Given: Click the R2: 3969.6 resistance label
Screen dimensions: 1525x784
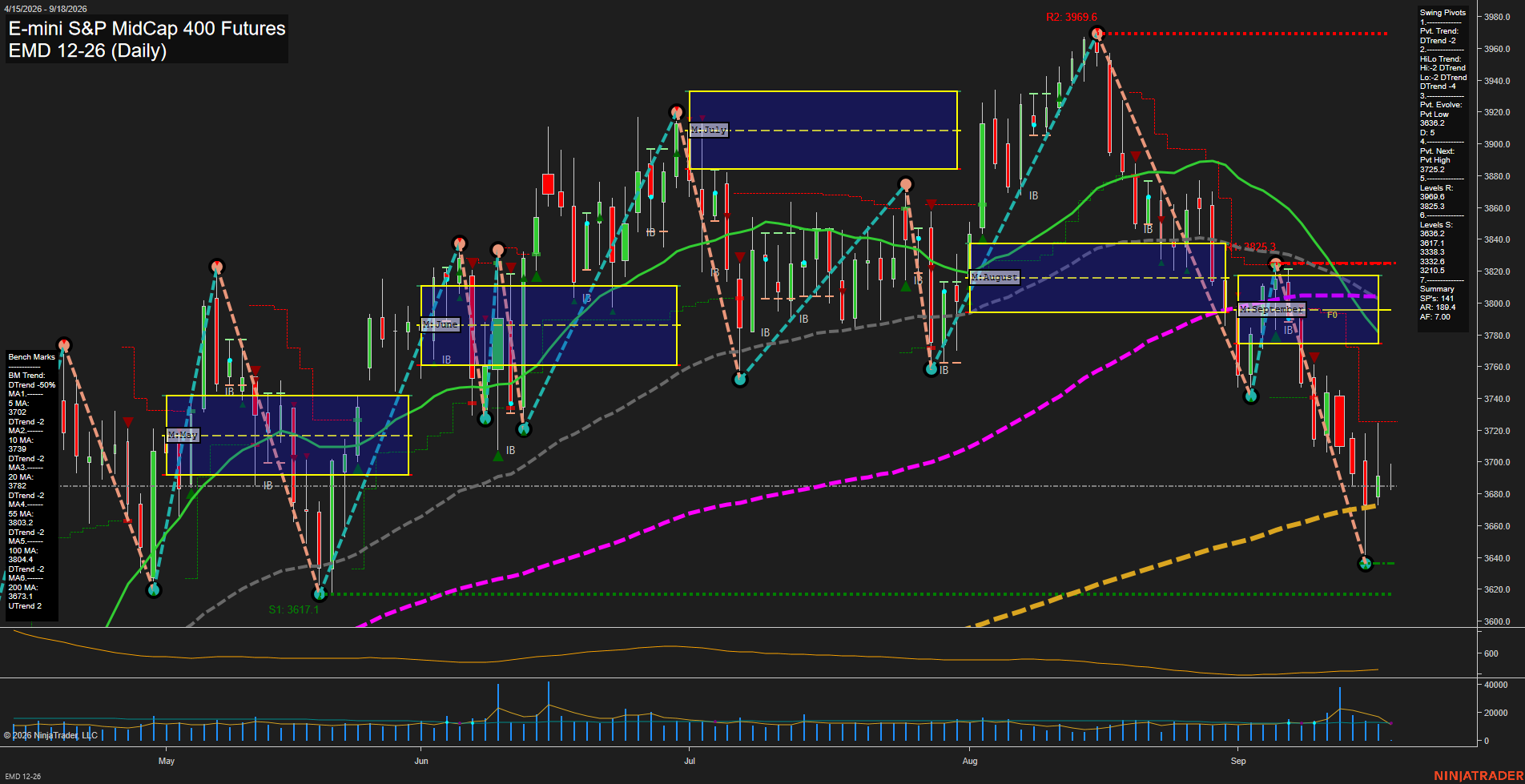Looking at the screenshot, I should point(1072,17).
